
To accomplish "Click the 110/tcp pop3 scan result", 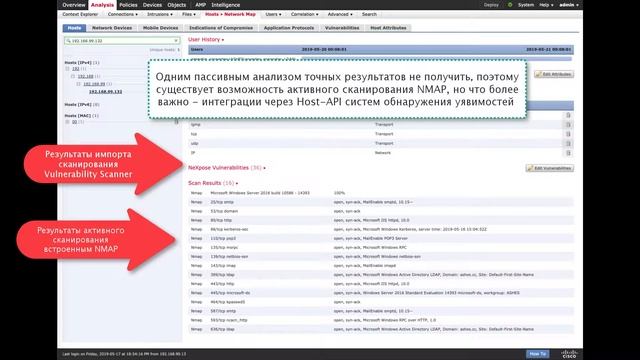I will pos(223,238).
